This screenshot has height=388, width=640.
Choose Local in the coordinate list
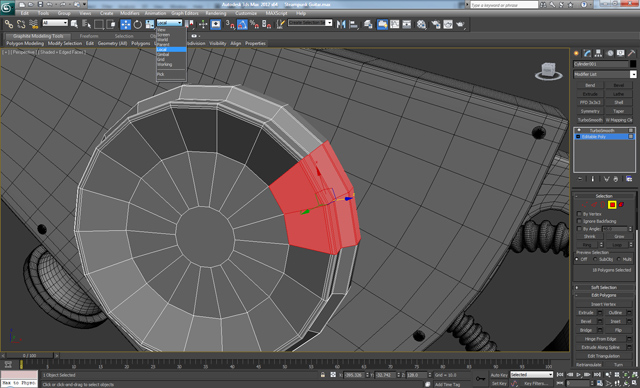[171, 49]
